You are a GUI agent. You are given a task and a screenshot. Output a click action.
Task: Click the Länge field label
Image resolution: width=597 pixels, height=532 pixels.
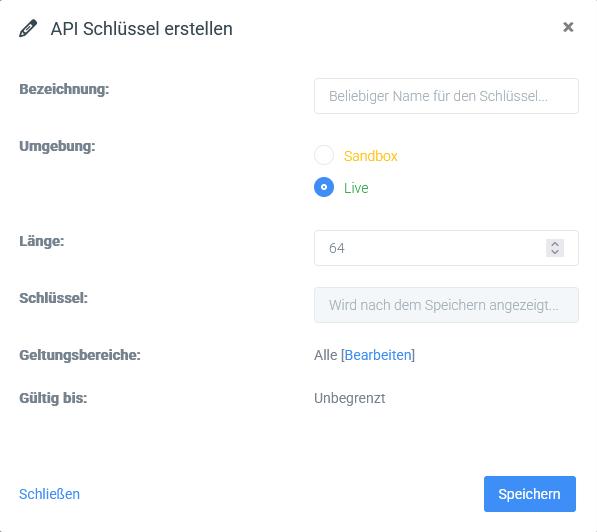click(x=42, y=241)
